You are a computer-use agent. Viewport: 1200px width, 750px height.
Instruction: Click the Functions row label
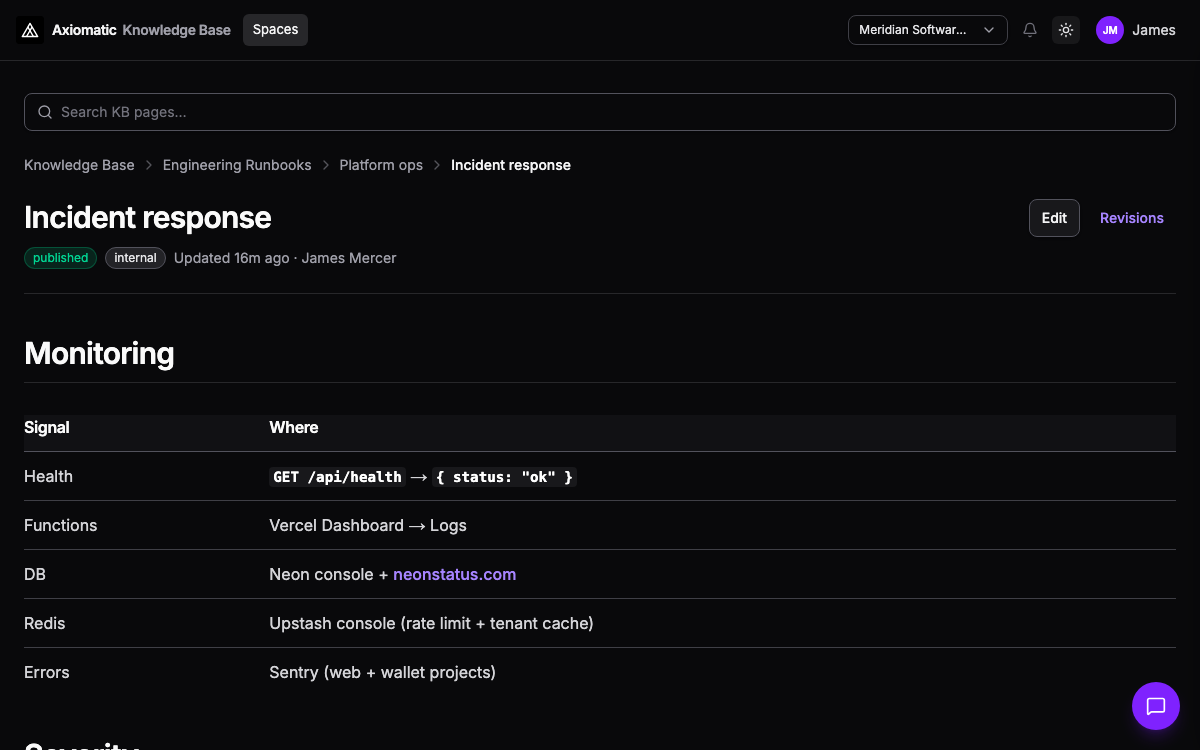(x=61, y=525)
